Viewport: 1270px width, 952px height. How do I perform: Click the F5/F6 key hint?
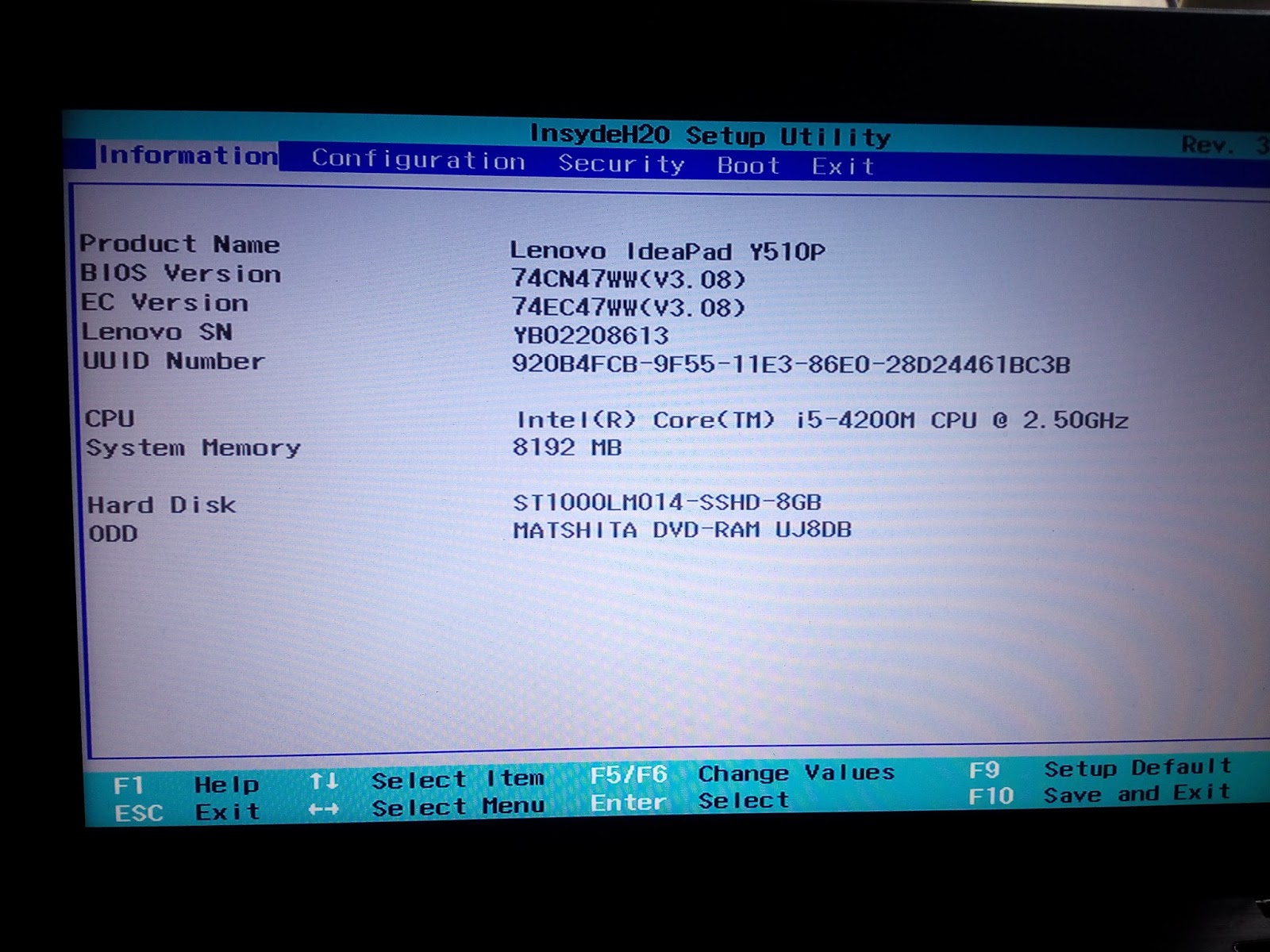[629, 774]
